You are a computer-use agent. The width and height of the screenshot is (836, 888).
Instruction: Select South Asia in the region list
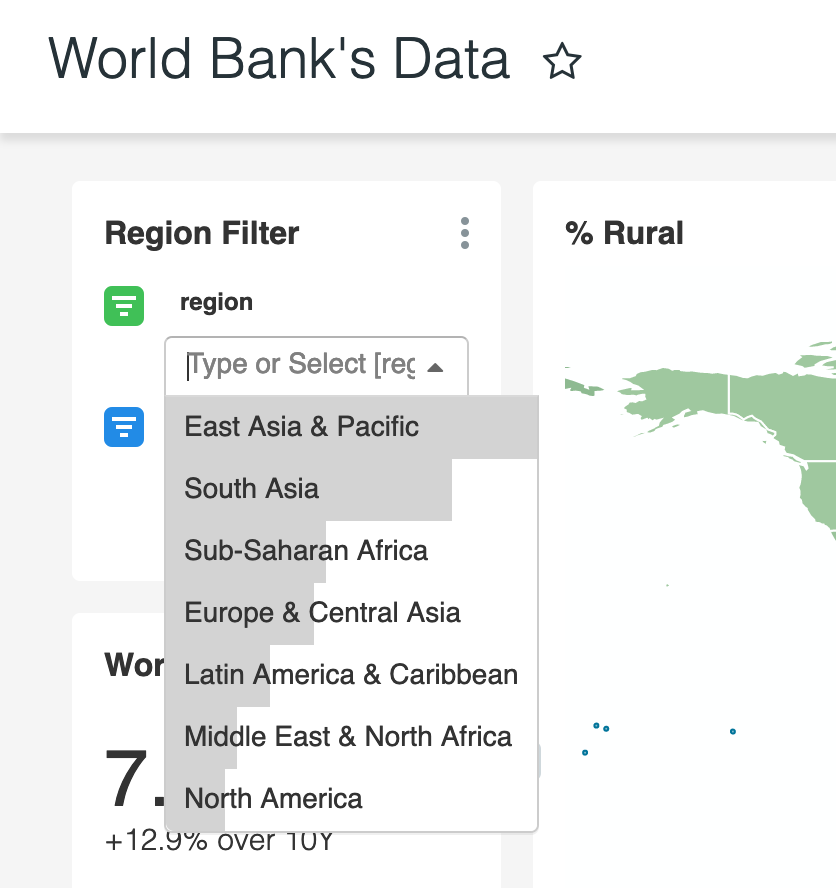250,489
